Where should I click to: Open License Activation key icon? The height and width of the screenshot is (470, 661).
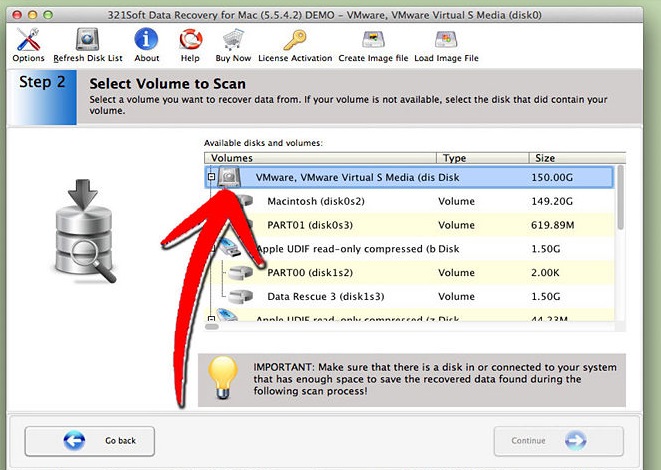295,40
